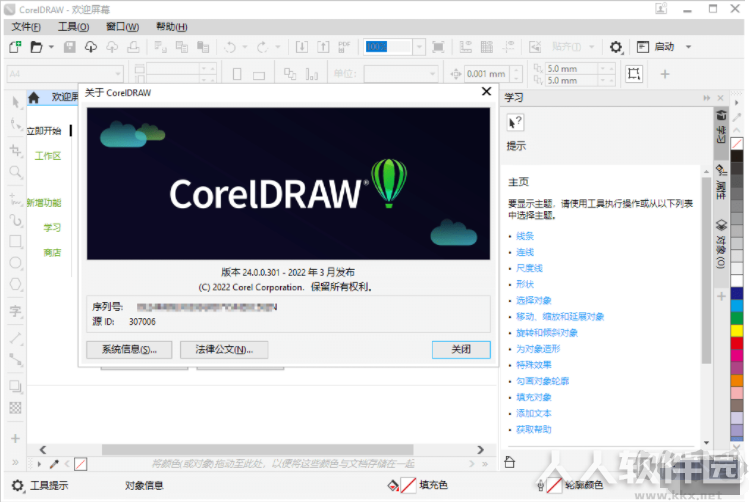Viewport: 749px width, 502px height.
Task: Expand the Open dropdown arrow
Action: pos(51,47)
